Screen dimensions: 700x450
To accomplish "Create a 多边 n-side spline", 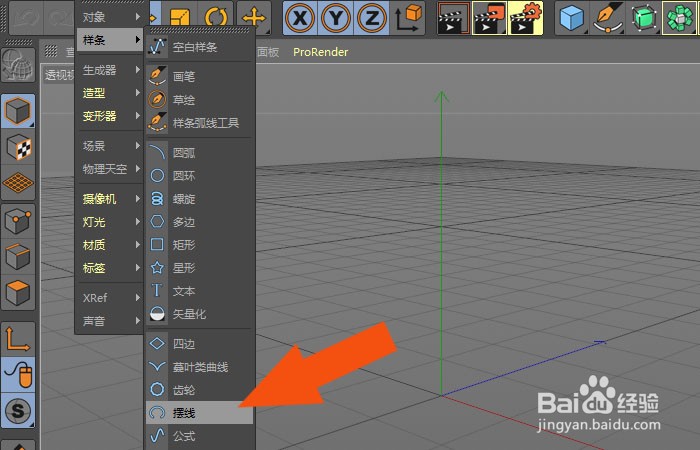I will [200, 222].
